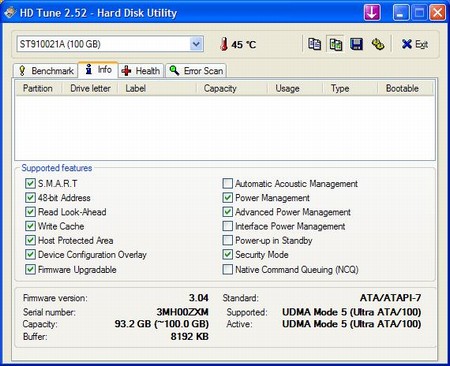Viewport: 450px width, 366px height.
Task: Open the ST910021A (100 GB) combo box
Action: pyautogui.click(x=110, y=44)
